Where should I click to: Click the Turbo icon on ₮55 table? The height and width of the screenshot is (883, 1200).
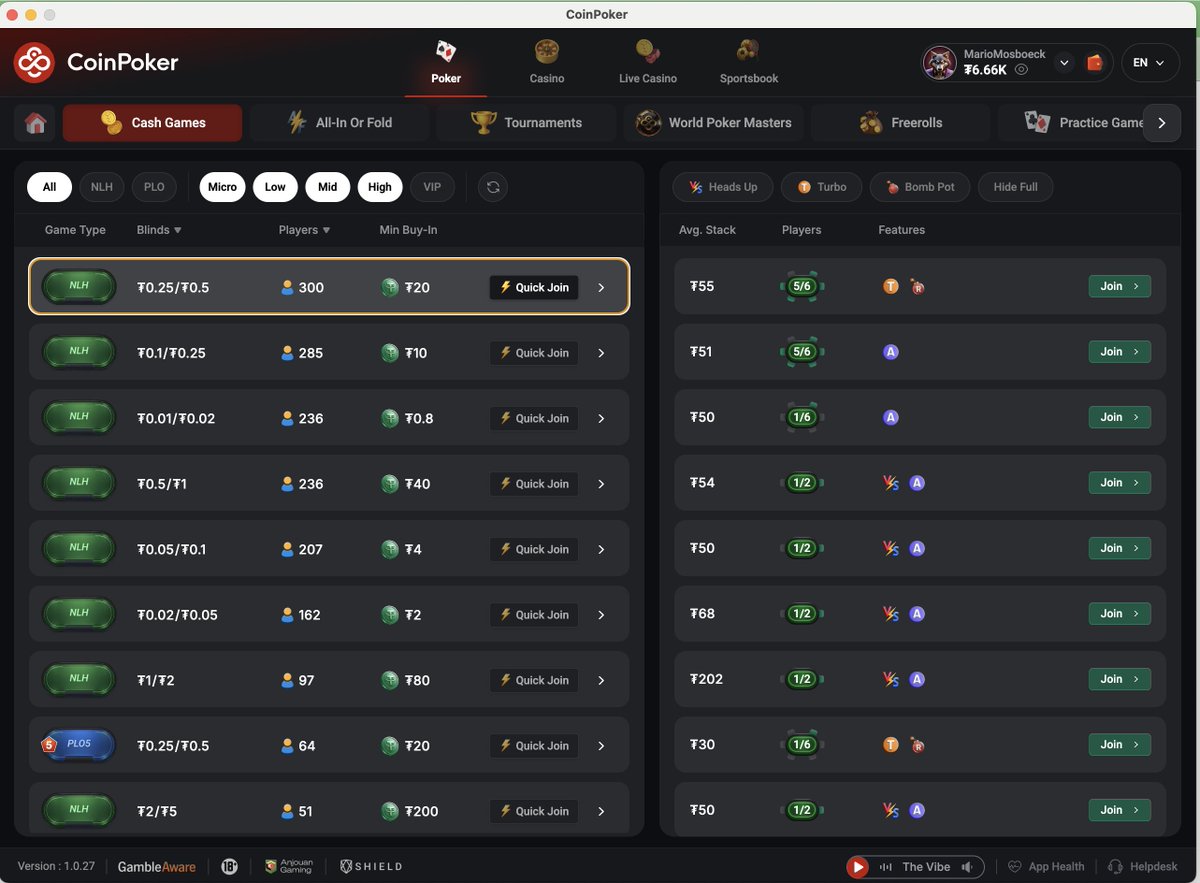point(891,287)
